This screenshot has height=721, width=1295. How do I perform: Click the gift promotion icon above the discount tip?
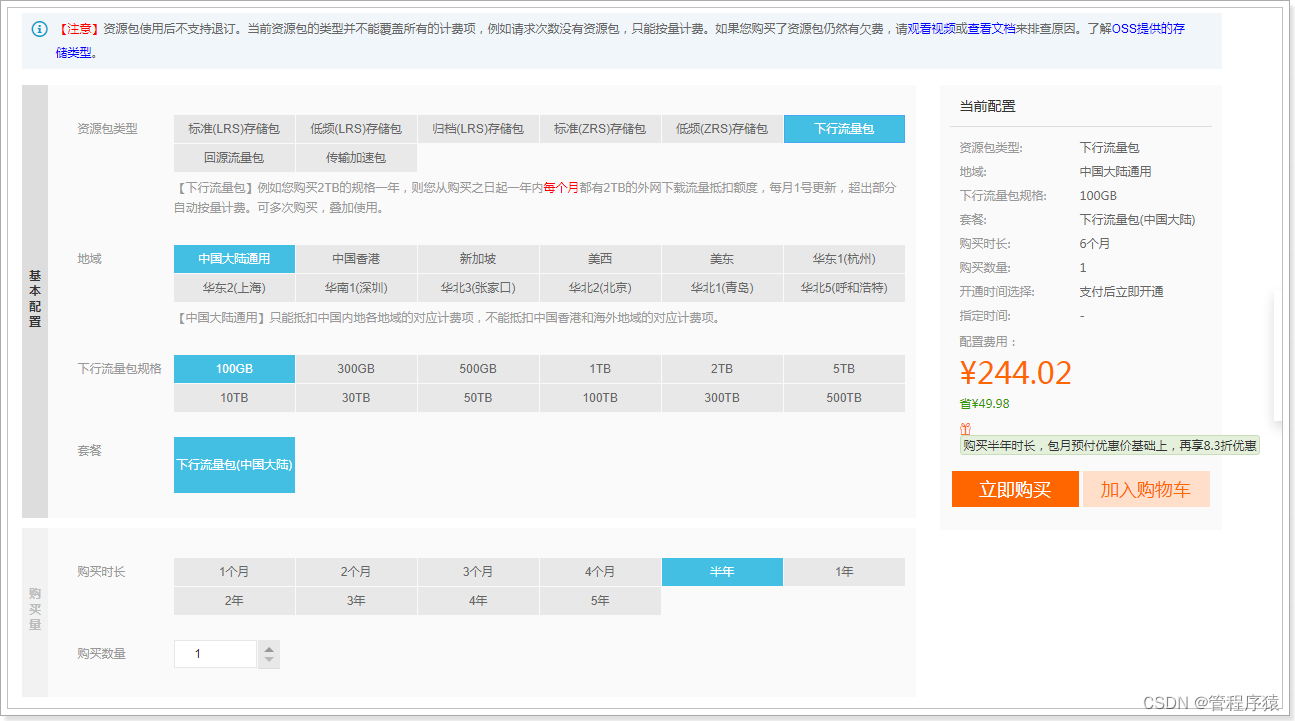coord(965,428)
